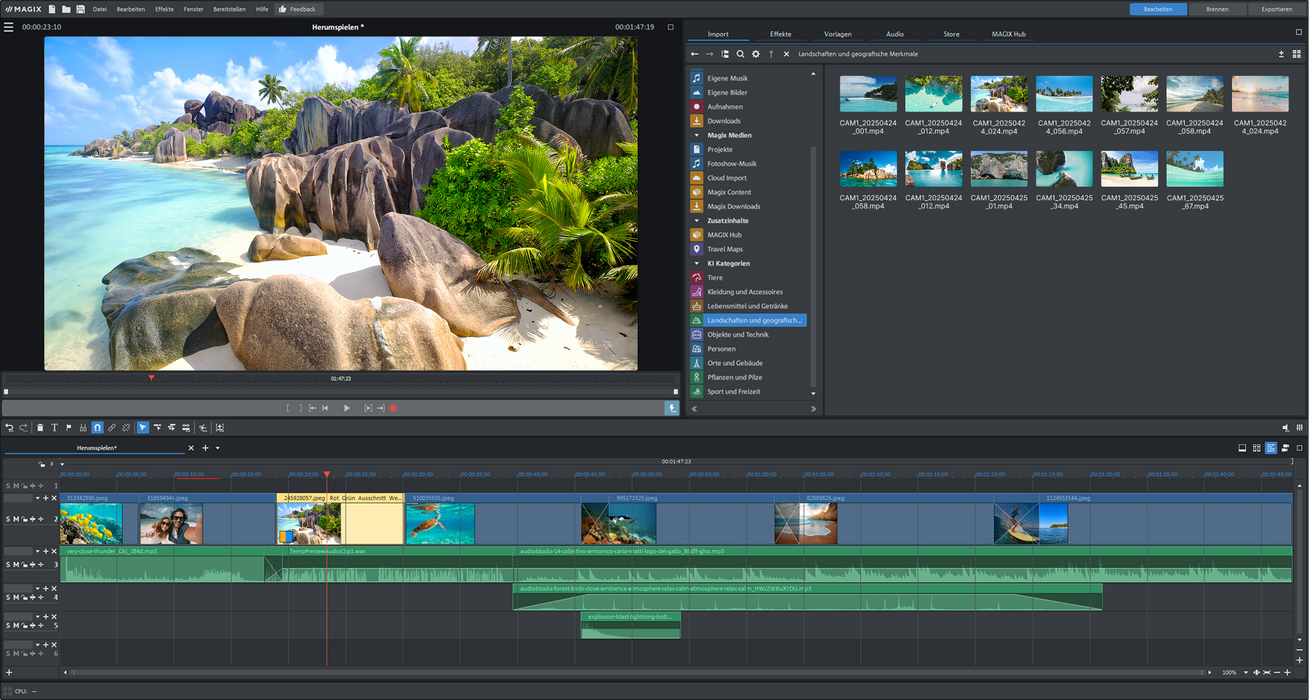Viewport: 1309px width, 700px height.
Task: Select the standard mouse mode arrow tool
Action: [x=141, y=427]
